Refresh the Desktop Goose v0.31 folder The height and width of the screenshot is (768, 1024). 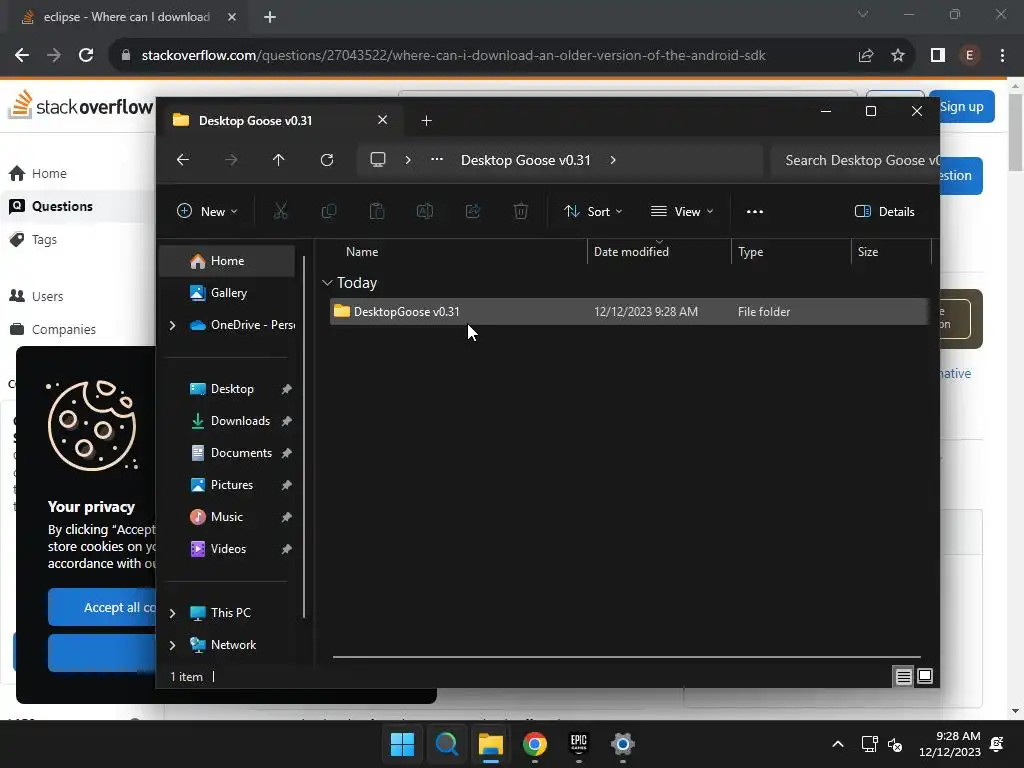click(327, 160)
